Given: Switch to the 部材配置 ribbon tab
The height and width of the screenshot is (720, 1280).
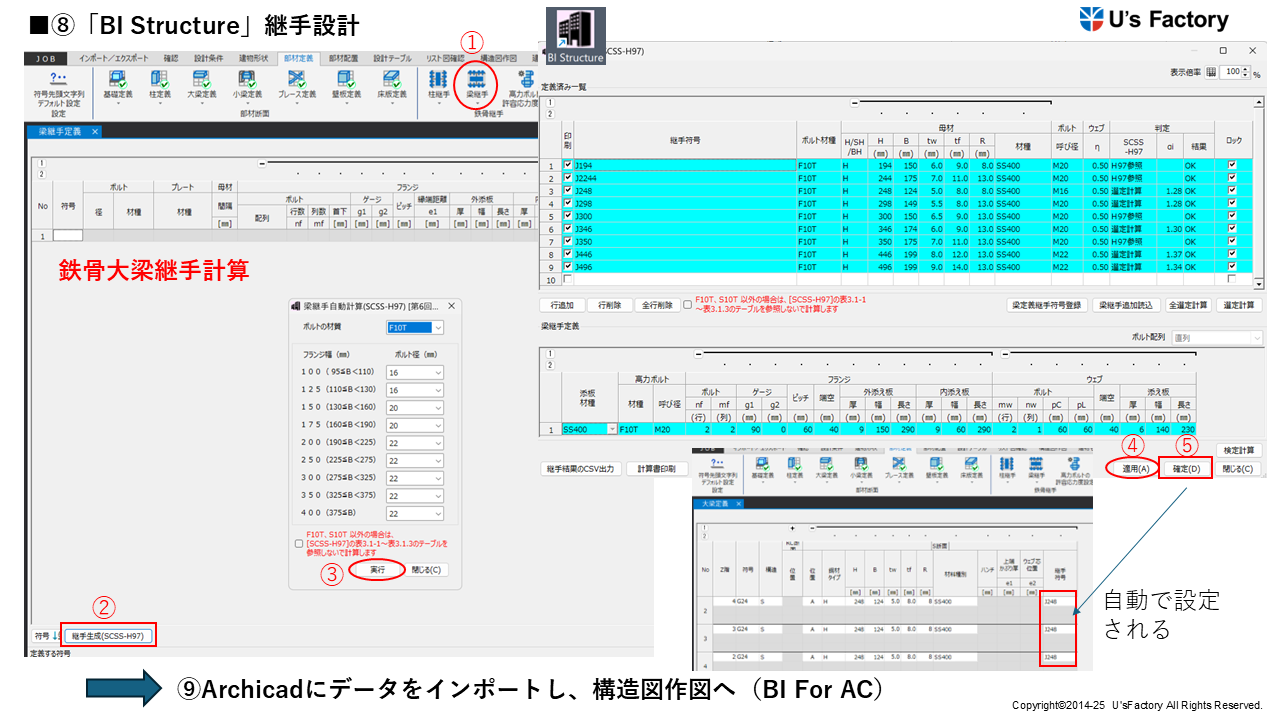Looking at the screenshot, I should click(x=343, y=58).
